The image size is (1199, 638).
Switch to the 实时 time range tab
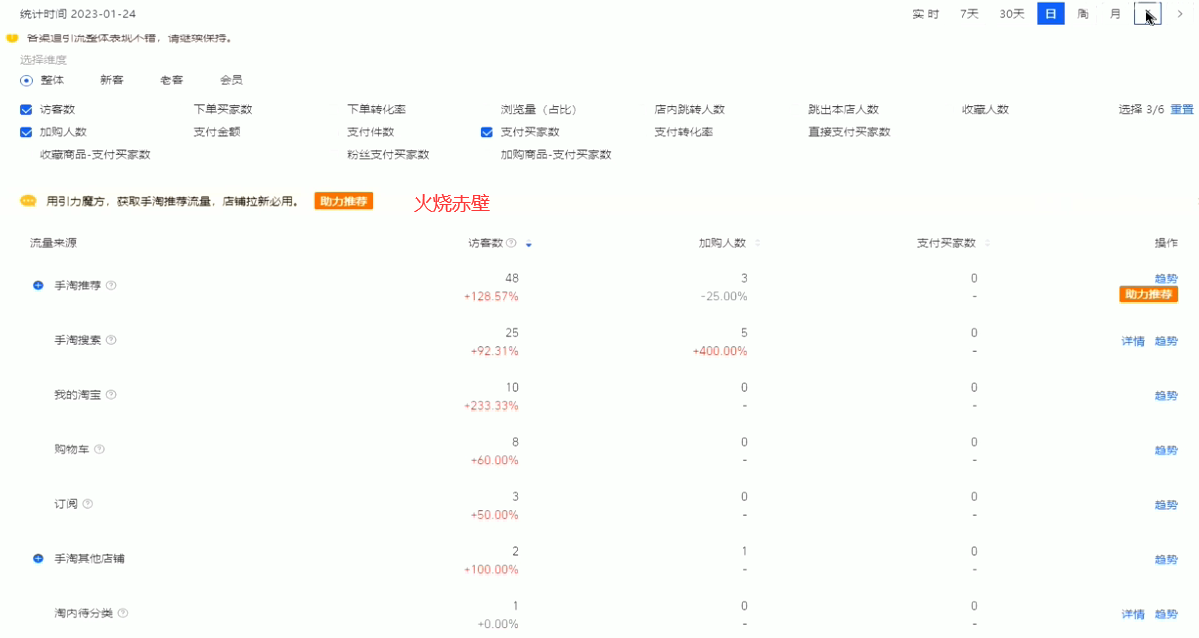[925, 14]
